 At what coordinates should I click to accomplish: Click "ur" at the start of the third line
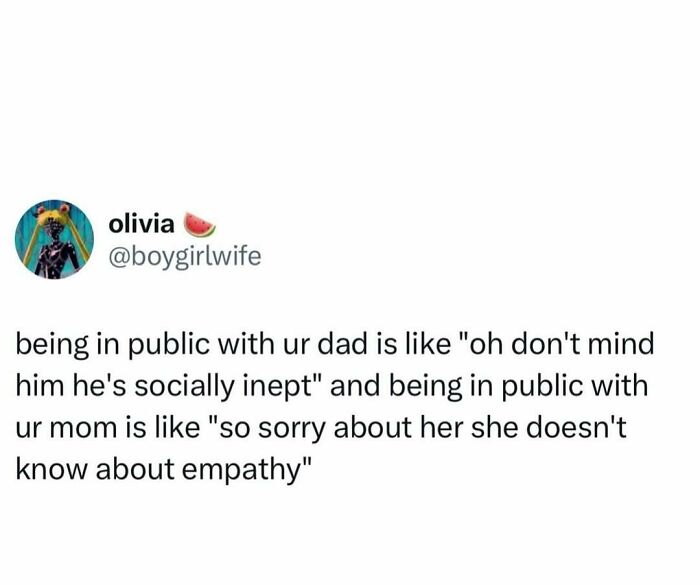(x=27, y=430)
